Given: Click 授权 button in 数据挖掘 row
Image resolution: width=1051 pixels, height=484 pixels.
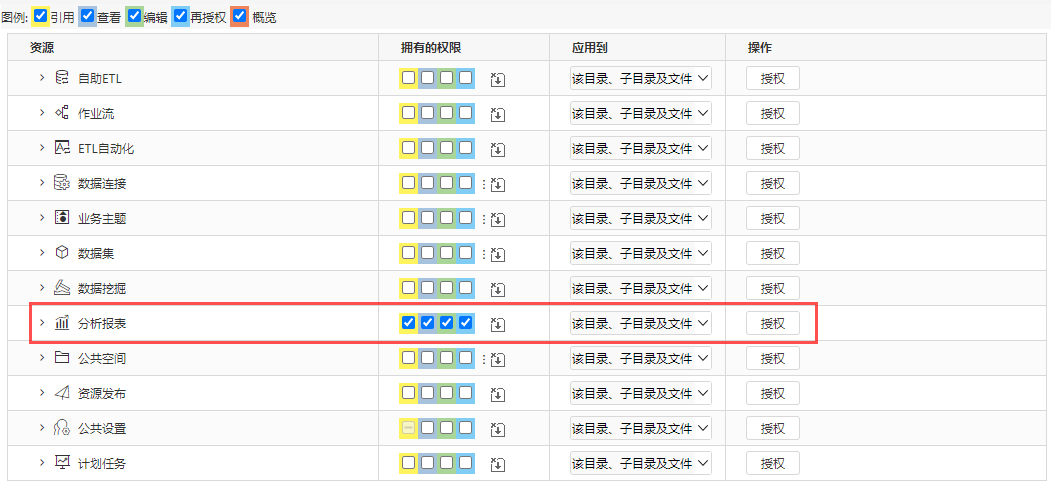Looking at the screenshot, I should [x=773, y=288].
